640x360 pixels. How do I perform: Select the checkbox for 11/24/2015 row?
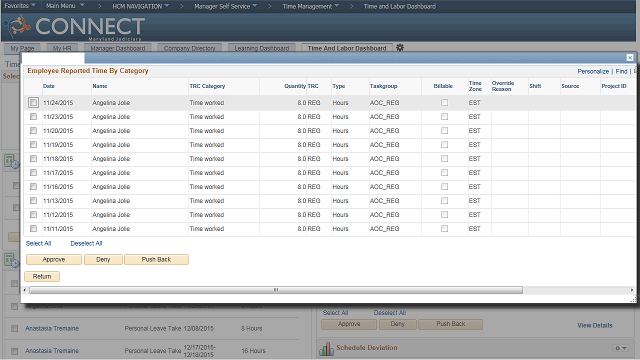33,102
